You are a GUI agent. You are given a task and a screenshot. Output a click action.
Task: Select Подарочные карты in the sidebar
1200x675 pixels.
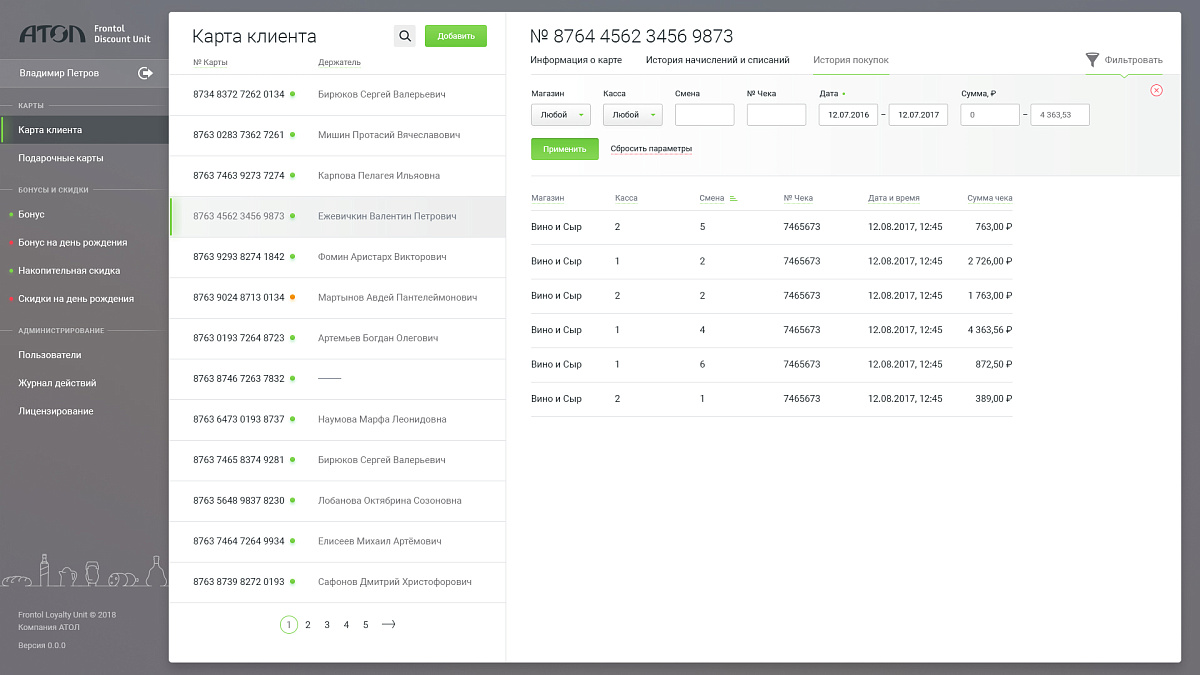pyautogui.click(x=61, y=158)
